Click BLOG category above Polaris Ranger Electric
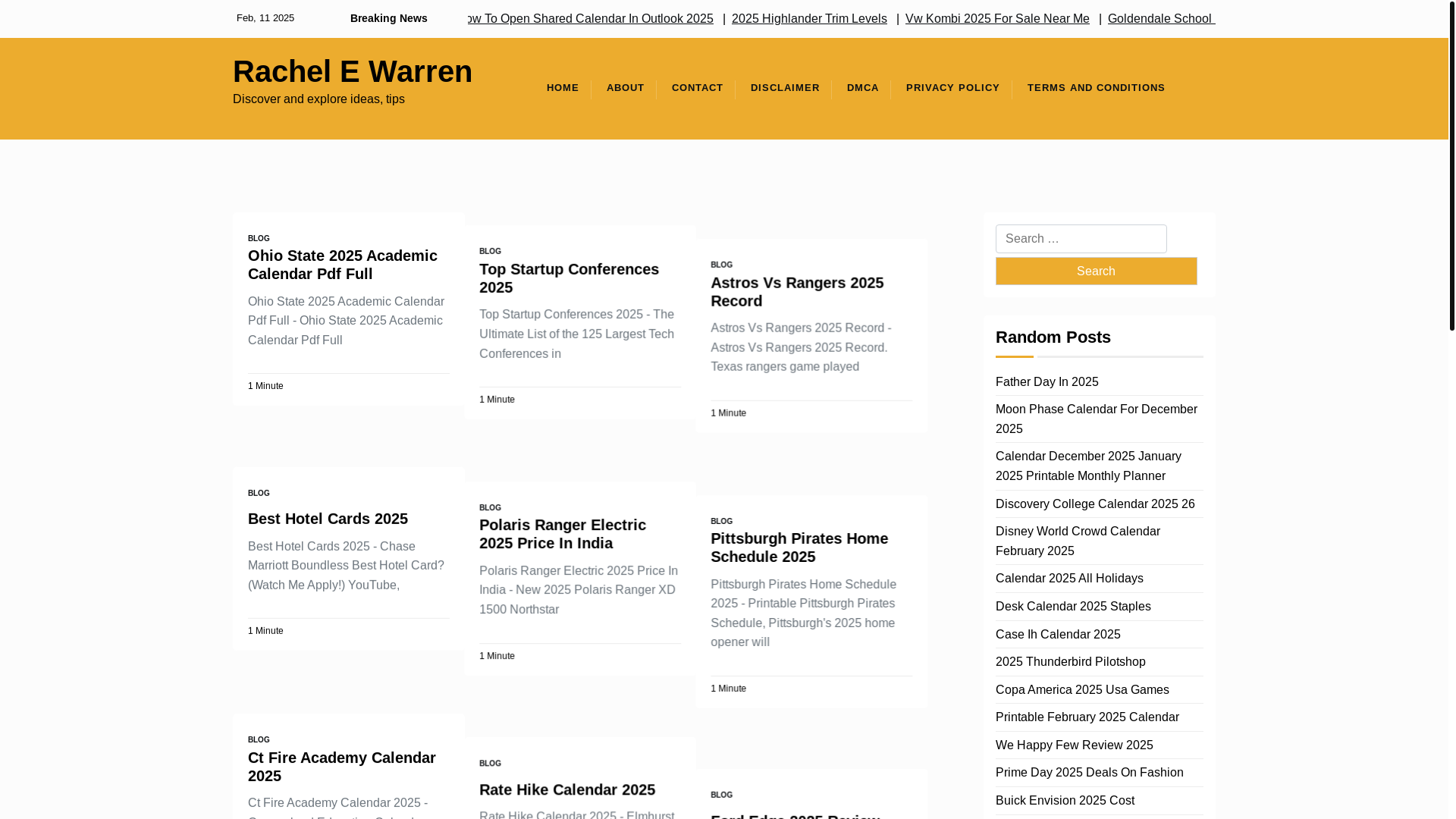 tap(490, 507)
